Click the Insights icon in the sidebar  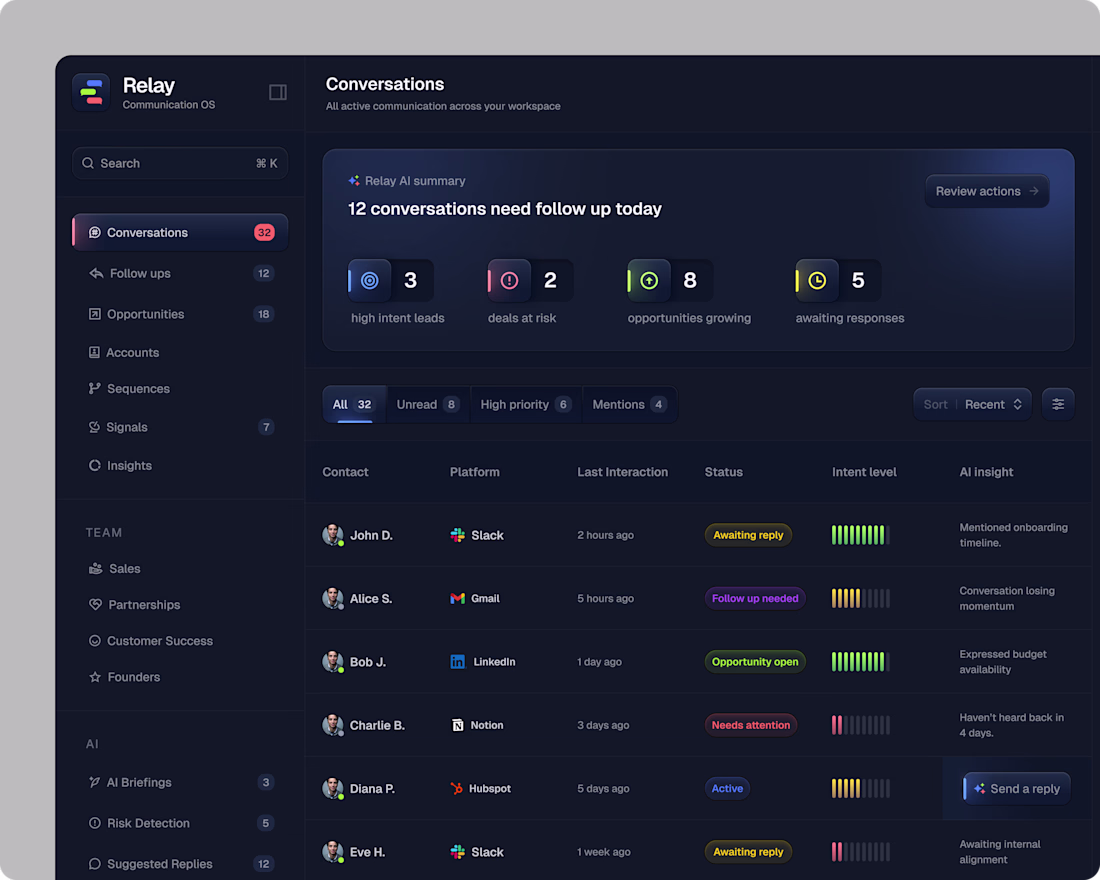(x=95, y=465)
